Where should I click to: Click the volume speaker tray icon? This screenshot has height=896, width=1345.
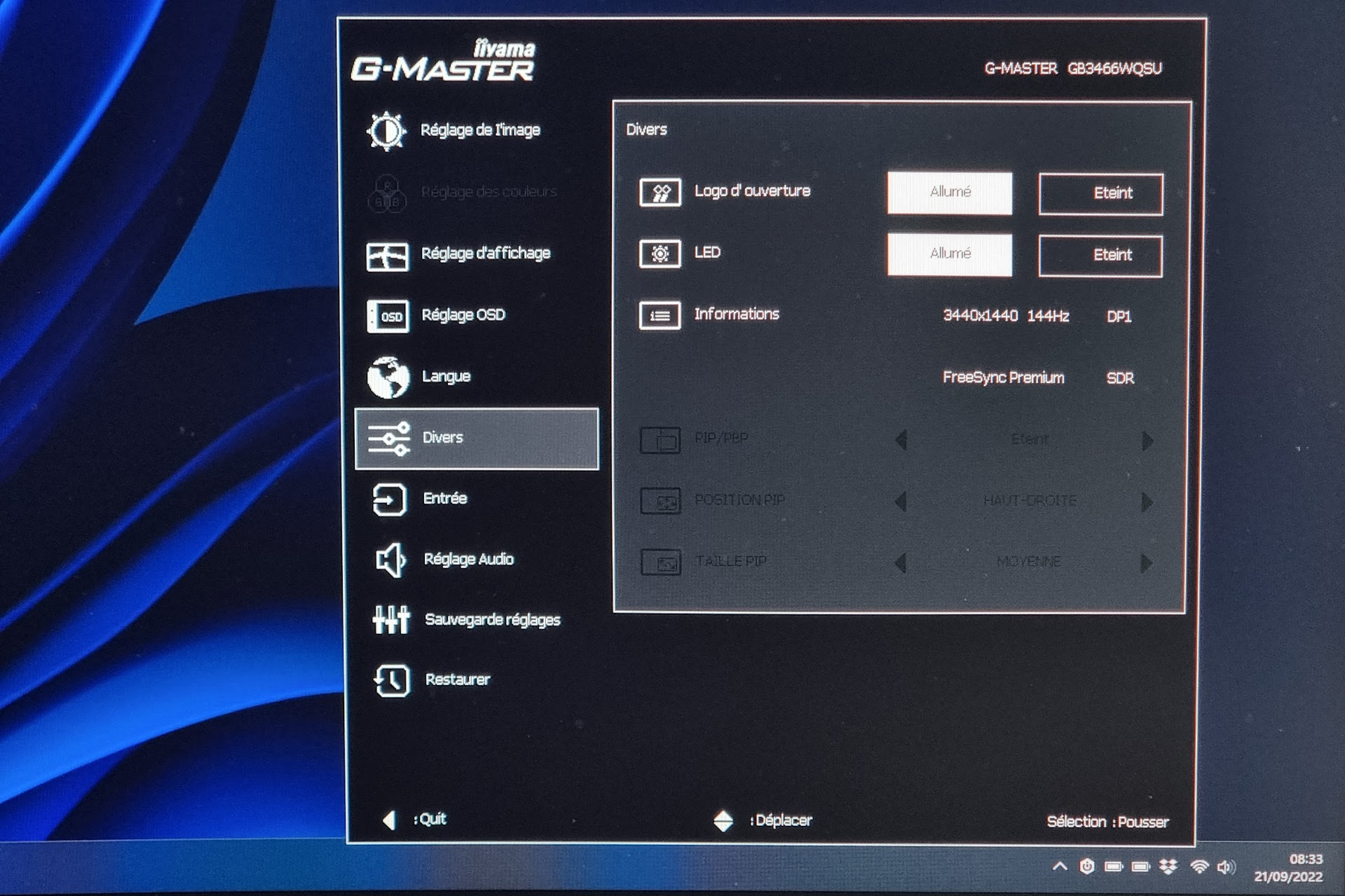(1226, 867)
